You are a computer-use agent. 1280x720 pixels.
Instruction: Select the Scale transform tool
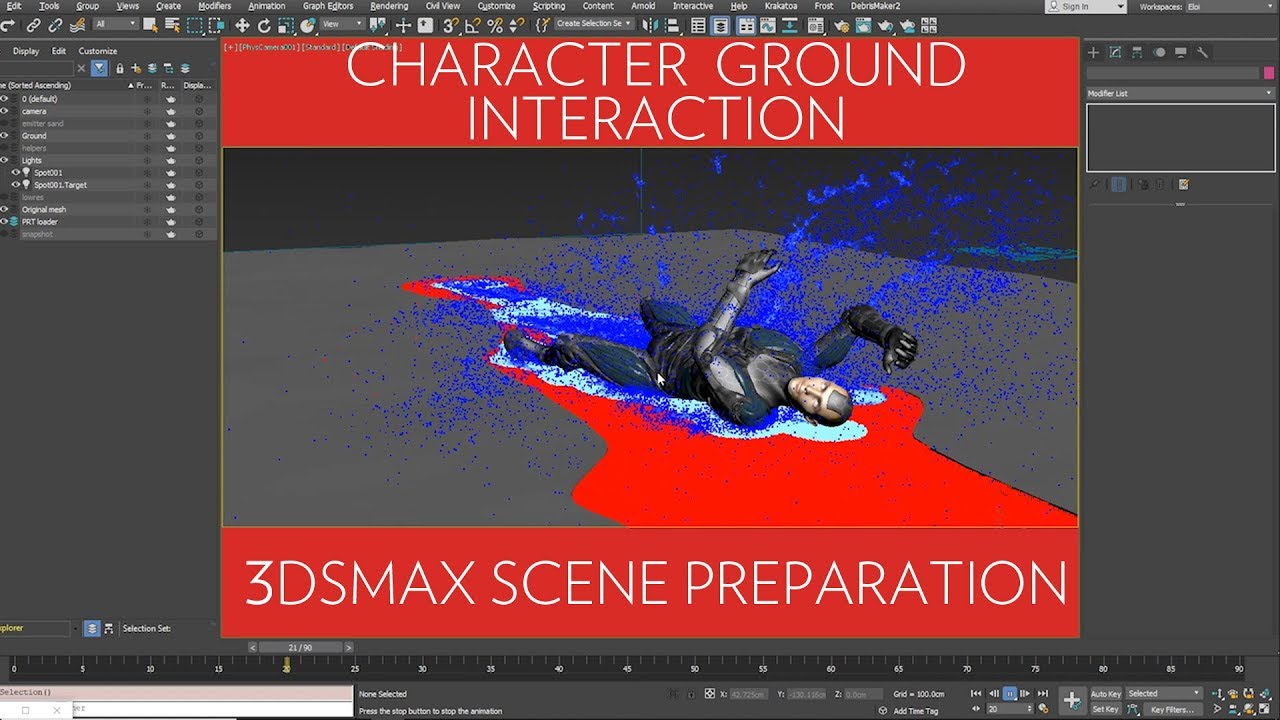click(x=286, y=25)
